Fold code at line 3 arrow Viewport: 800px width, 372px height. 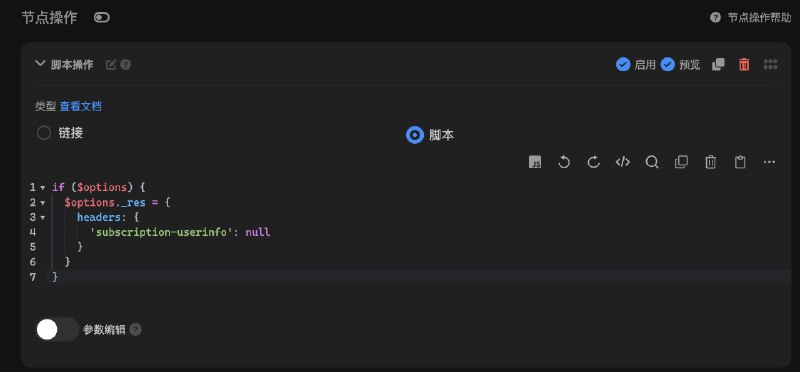point(42,217)
